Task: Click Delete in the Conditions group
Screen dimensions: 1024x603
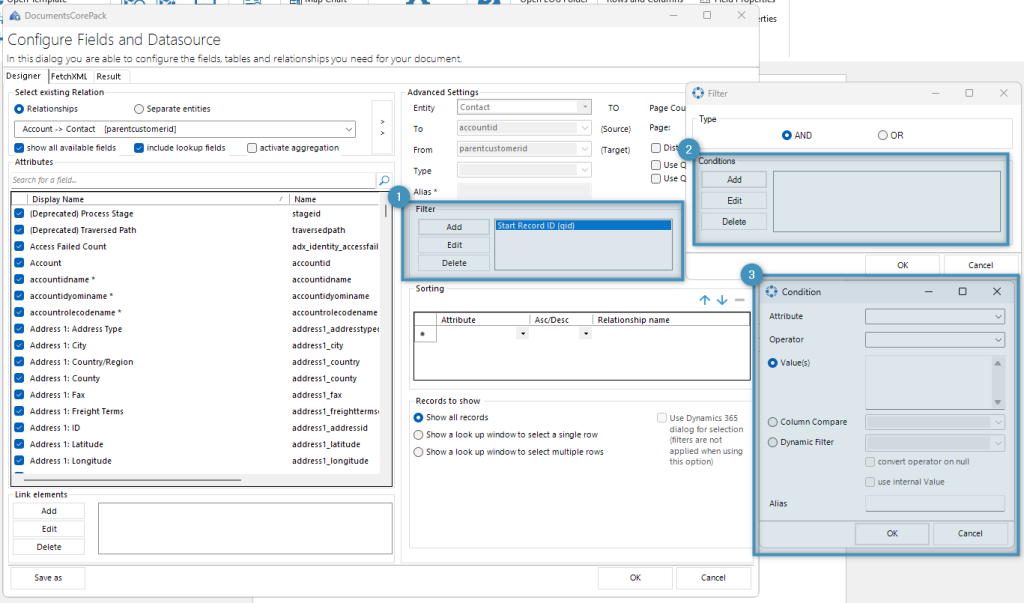Action: pos(734,221)
